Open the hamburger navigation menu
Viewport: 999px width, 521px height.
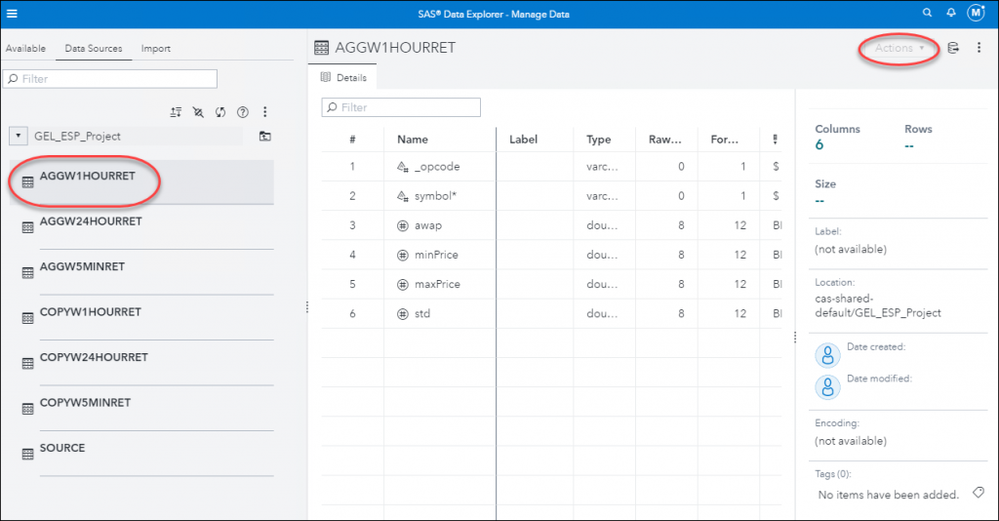click(11, 13)
